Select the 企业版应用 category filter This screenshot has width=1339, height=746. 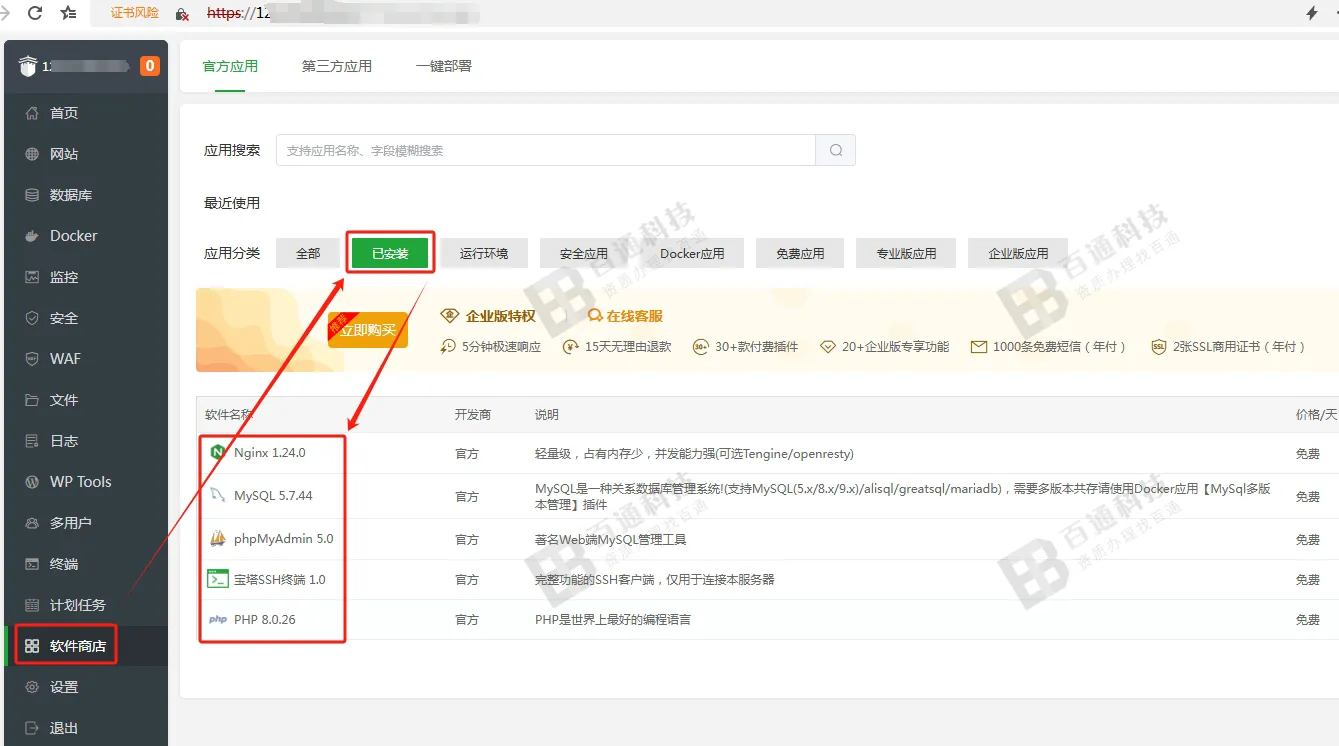(x=1018, y=253)
